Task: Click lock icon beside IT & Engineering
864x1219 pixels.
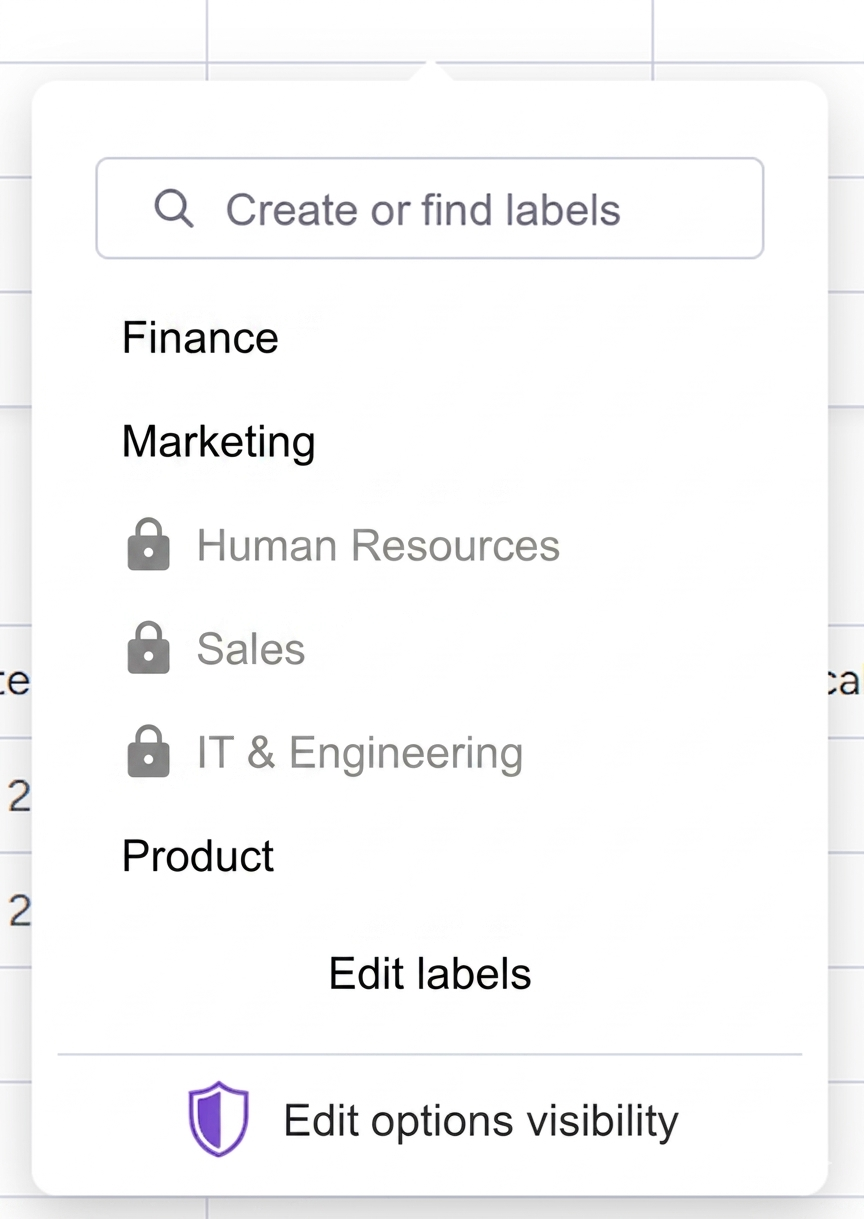Action: (148, 752)
